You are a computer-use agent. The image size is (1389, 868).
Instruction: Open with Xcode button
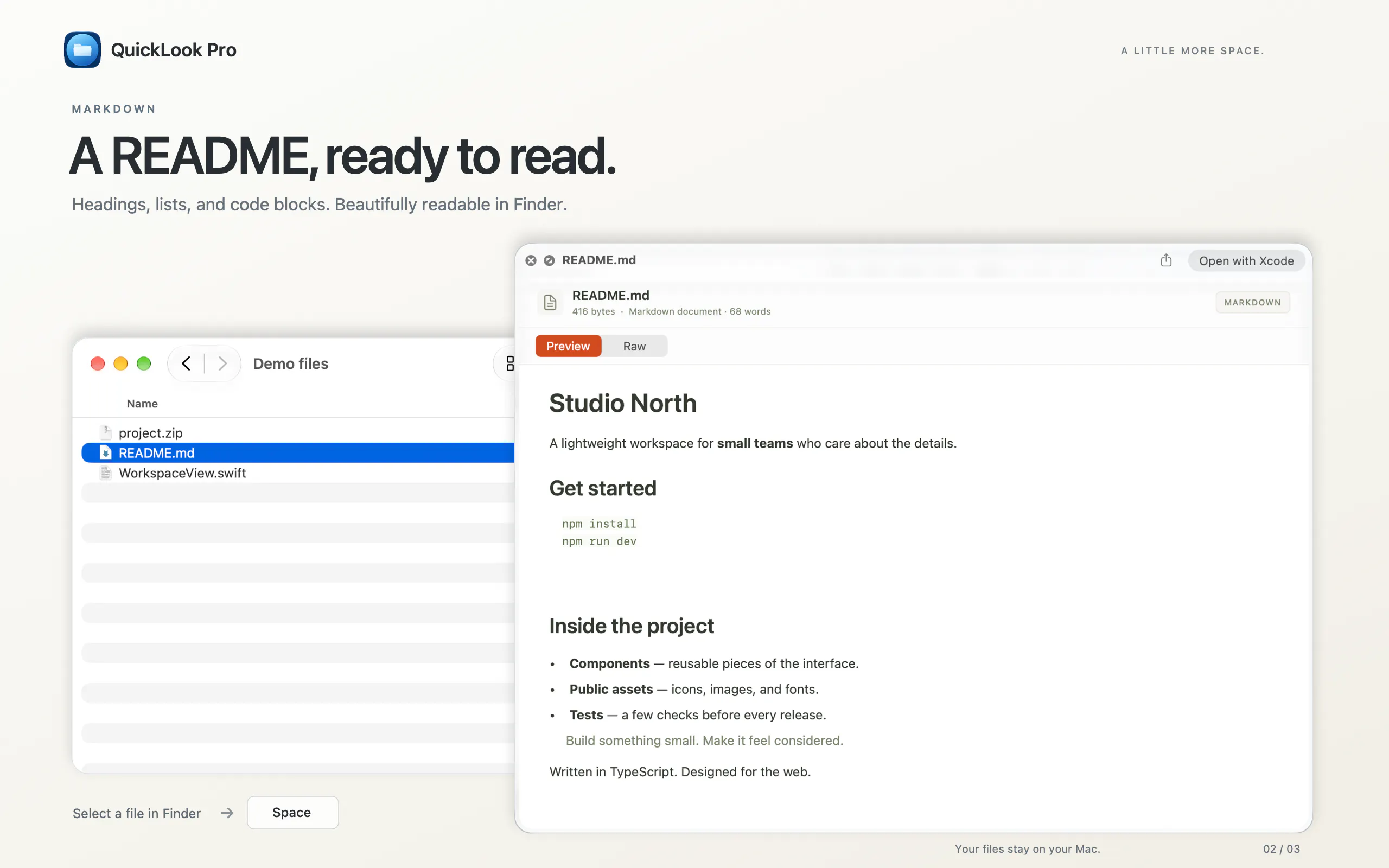(x=1246, y=260)
